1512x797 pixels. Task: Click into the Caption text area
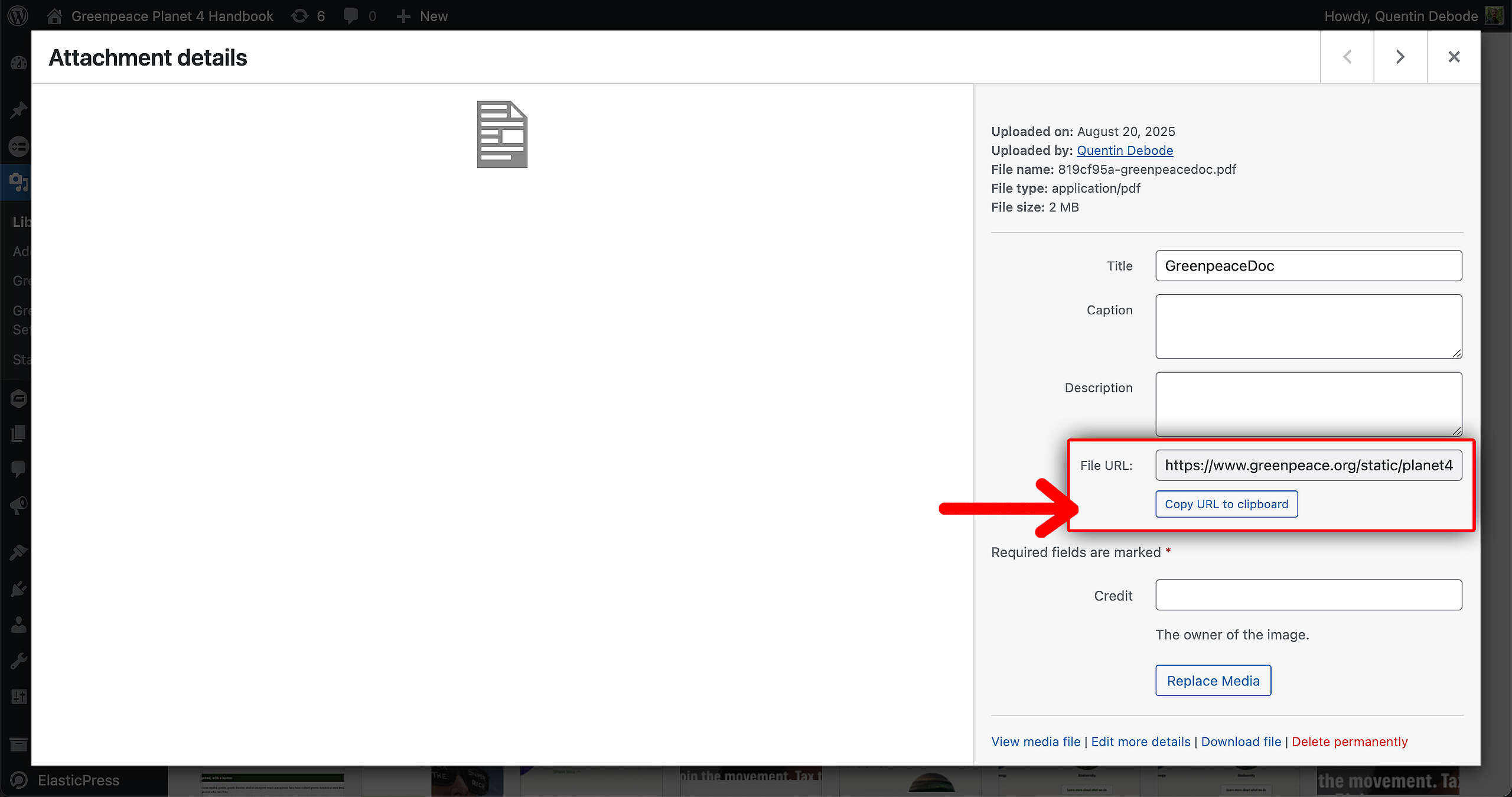[x=1308, y=327]
